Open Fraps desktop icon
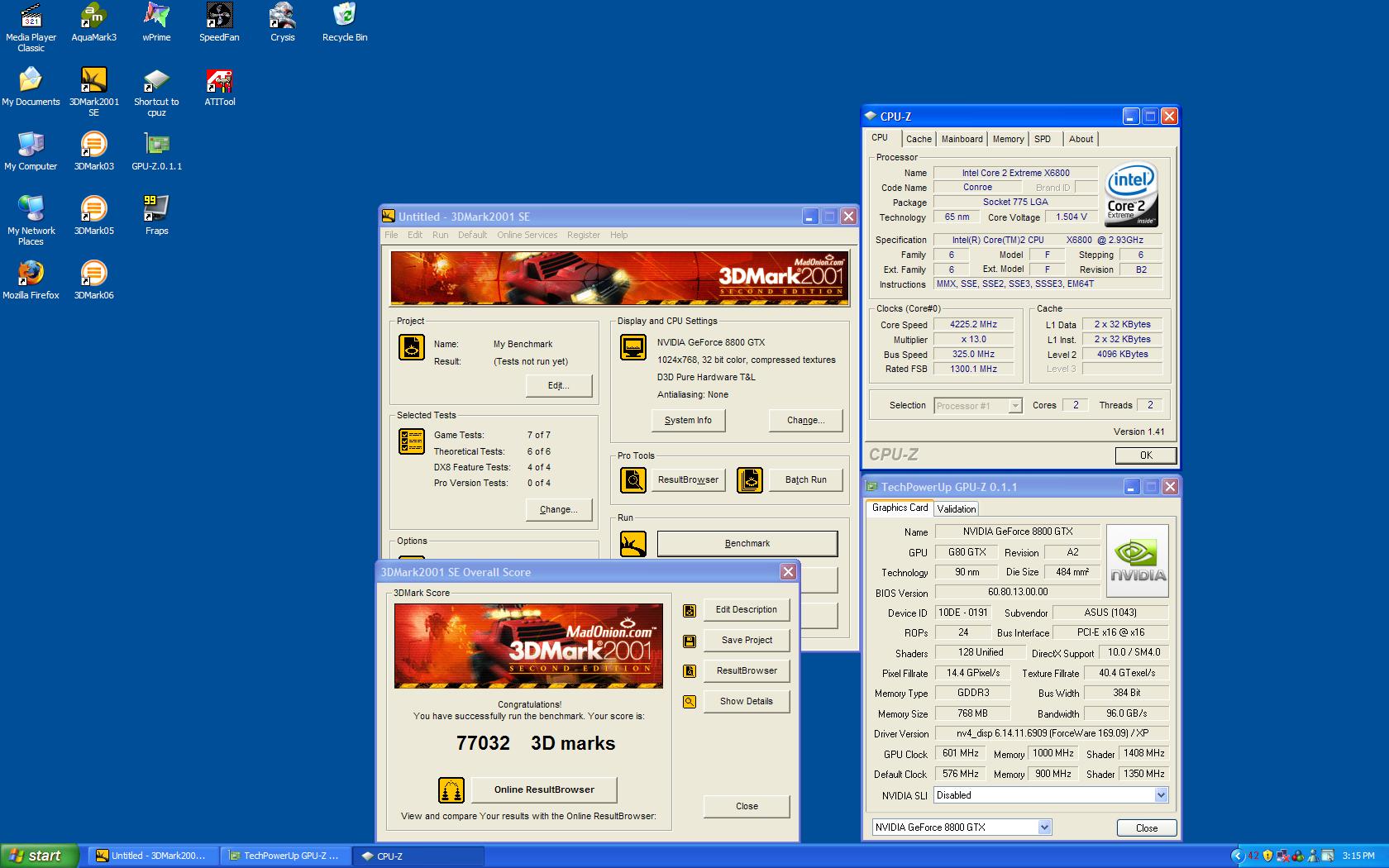 click(156, 217)
